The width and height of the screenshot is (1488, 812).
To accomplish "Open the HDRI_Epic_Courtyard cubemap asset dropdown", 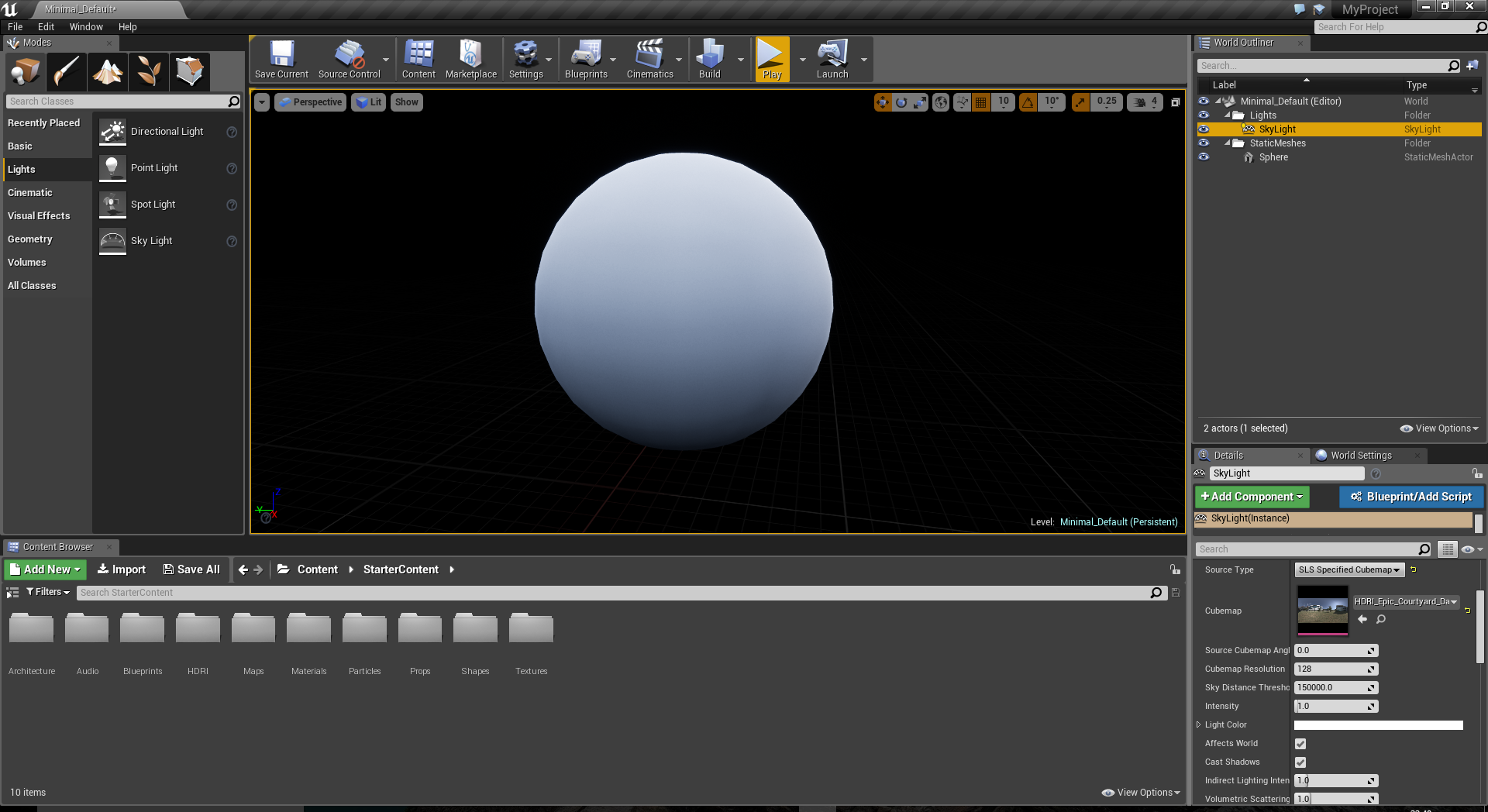I will 1406,601.
